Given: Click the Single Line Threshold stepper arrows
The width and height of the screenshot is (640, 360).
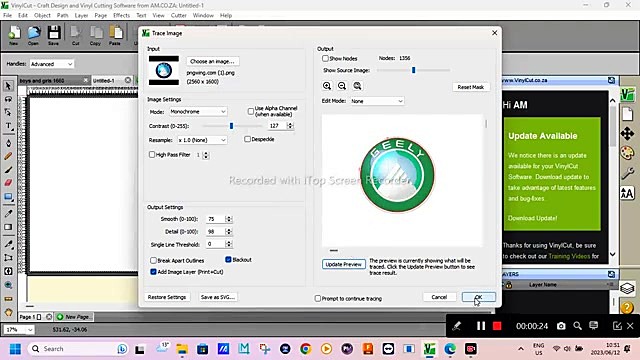Looking at the screenshot, I should (229, 244).
